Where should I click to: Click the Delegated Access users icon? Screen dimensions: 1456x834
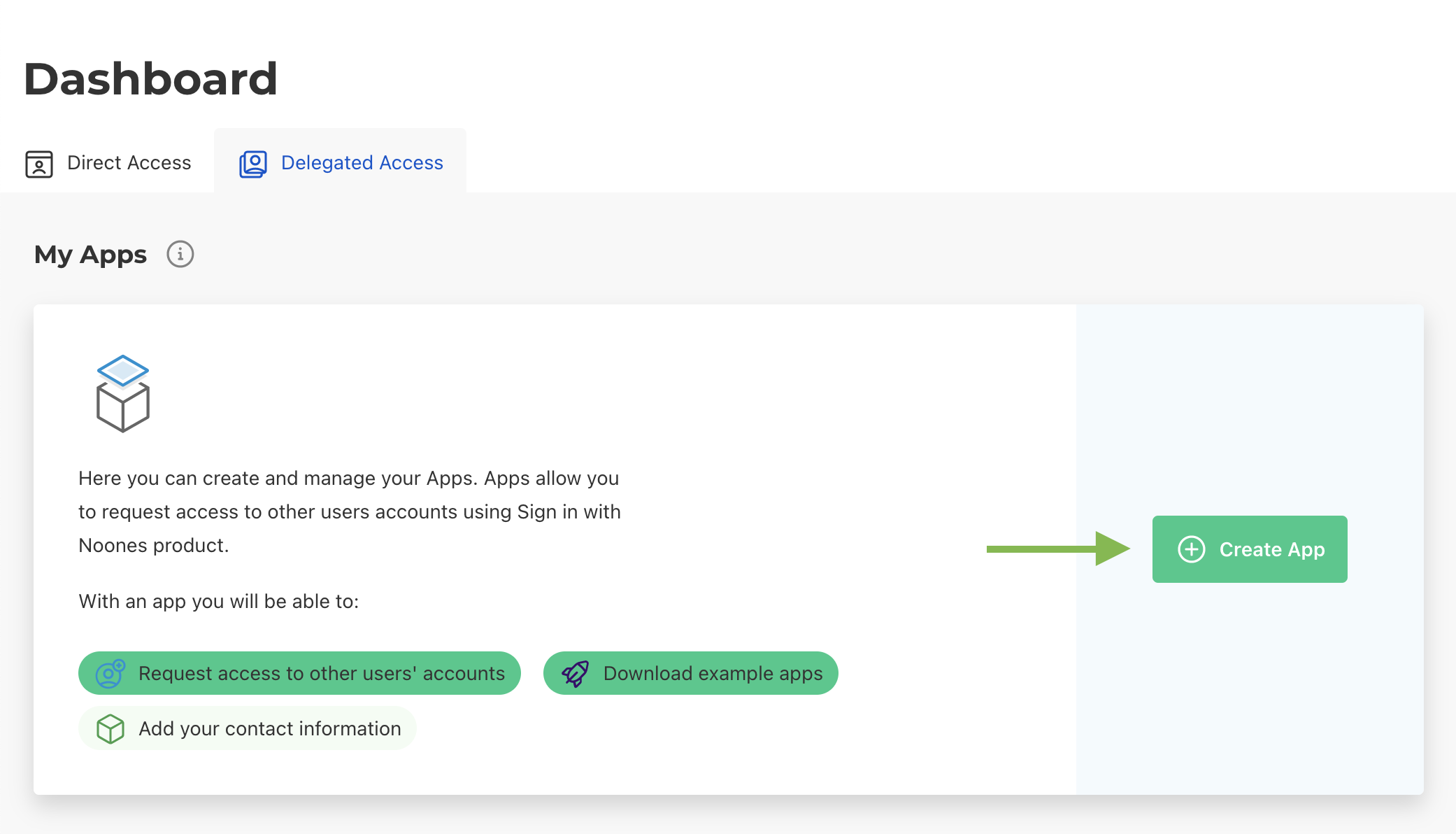click(253, 164)
